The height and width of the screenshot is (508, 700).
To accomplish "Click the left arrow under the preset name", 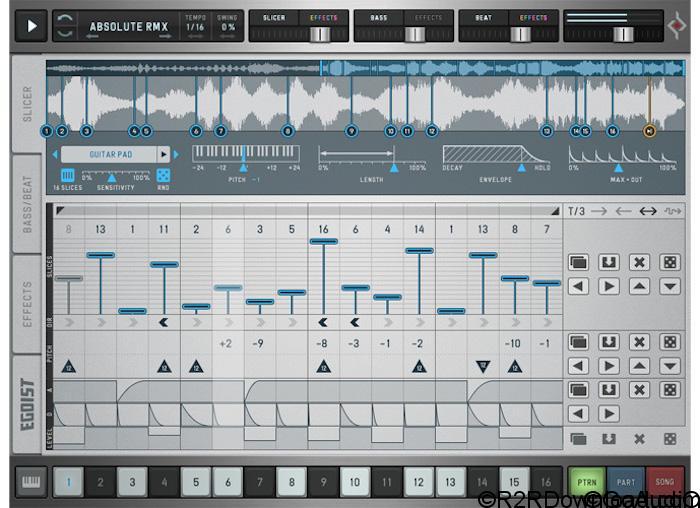I will (x=92, y=37).
